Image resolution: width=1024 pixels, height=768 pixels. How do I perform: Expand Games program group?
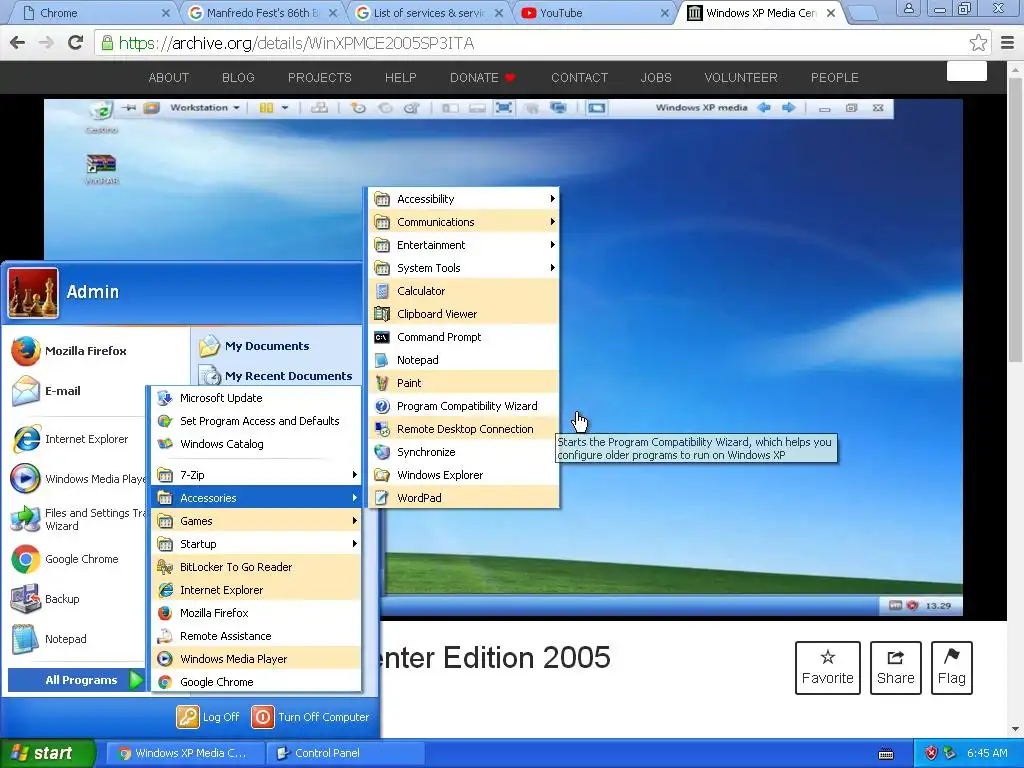click(x=256, y=521)
